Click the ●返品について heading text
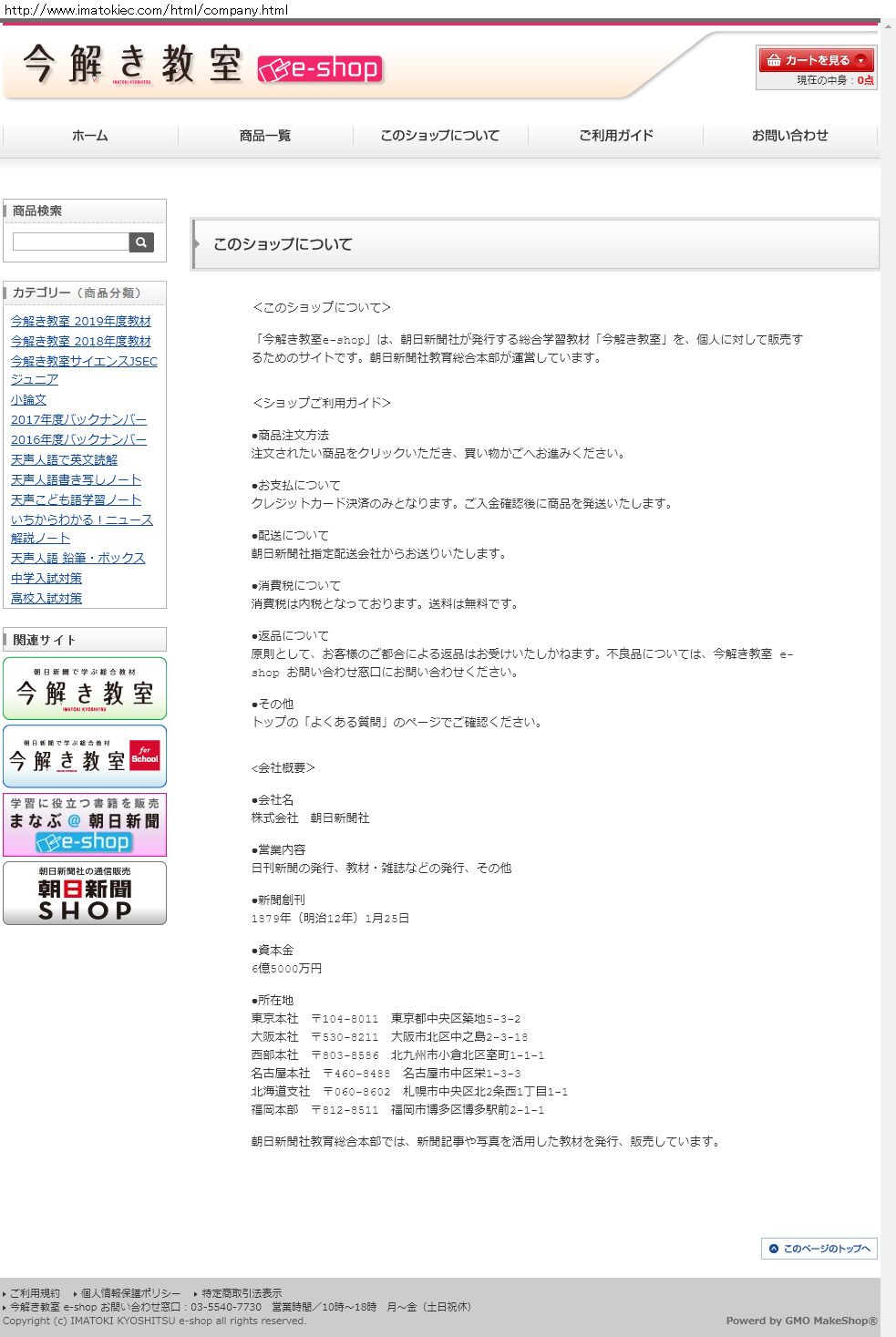Image resolution: width=896 pixels, height=1337 pixels. tap(290, 635)
